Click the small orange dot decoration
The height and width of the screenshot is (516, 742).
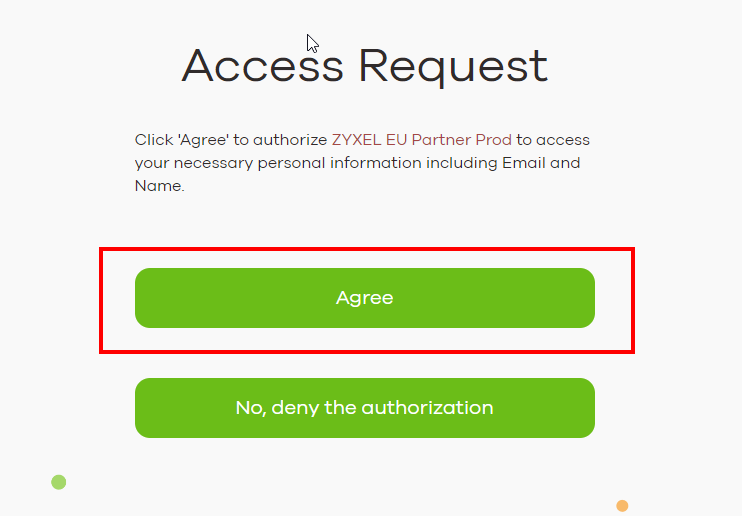pyautogui.click(x=622, y=506)
